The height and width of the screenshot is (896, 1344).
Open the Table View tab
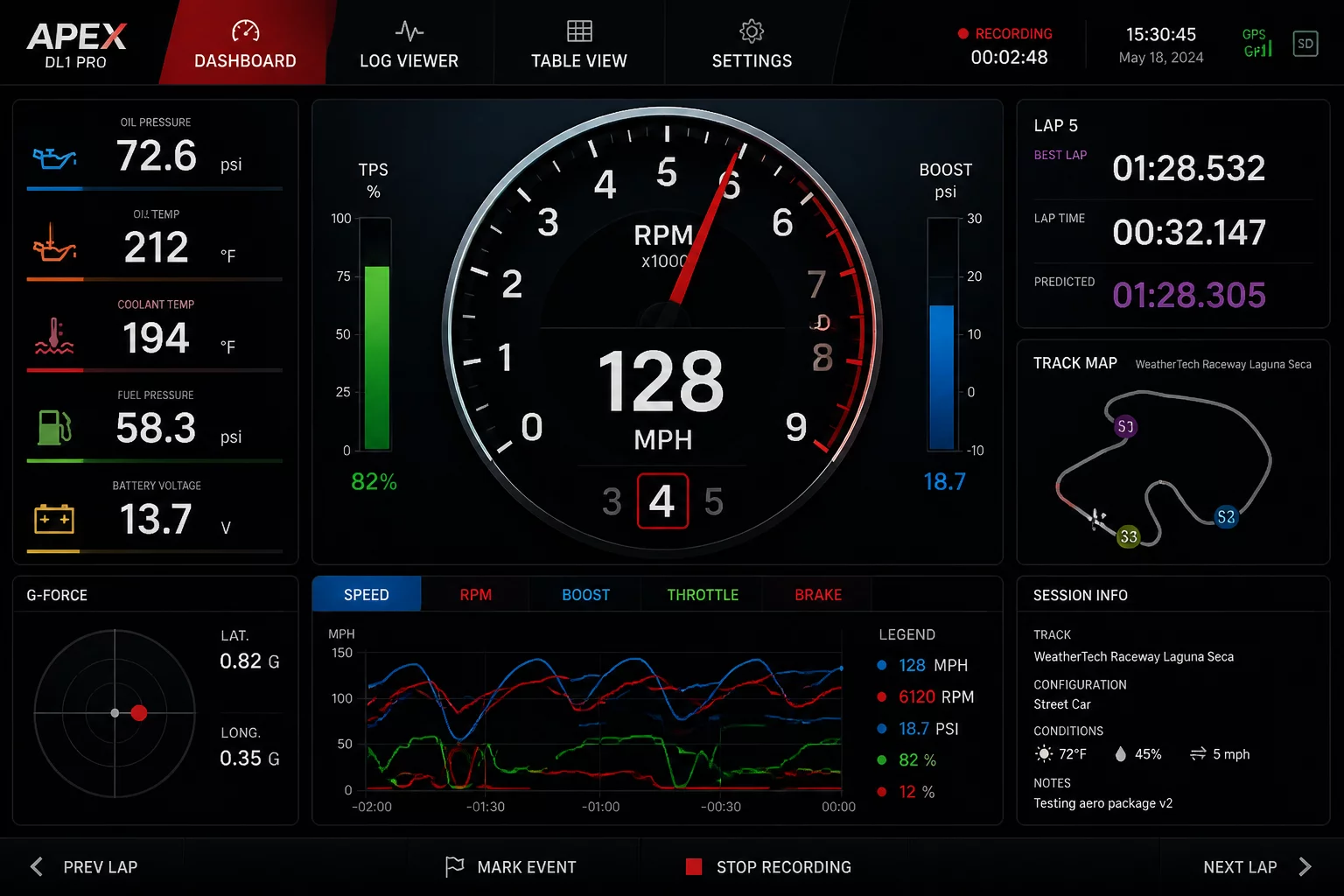(578, 44)
